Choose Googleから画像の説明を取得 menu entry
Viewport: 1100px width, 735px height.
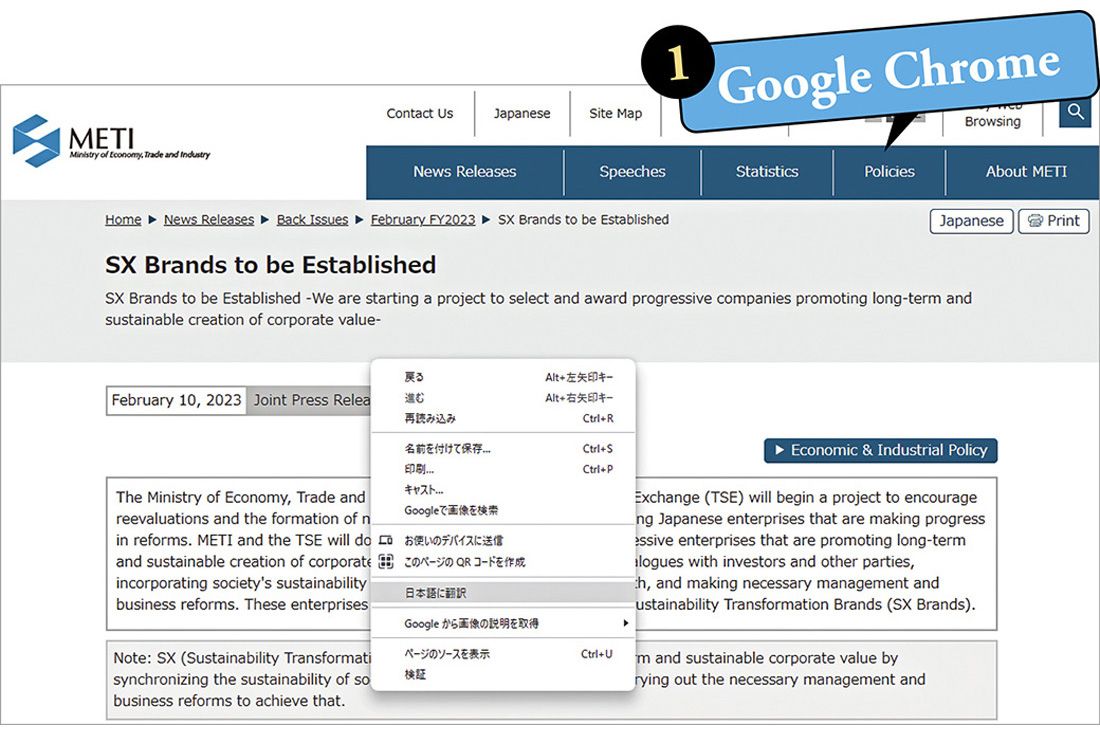503,623
